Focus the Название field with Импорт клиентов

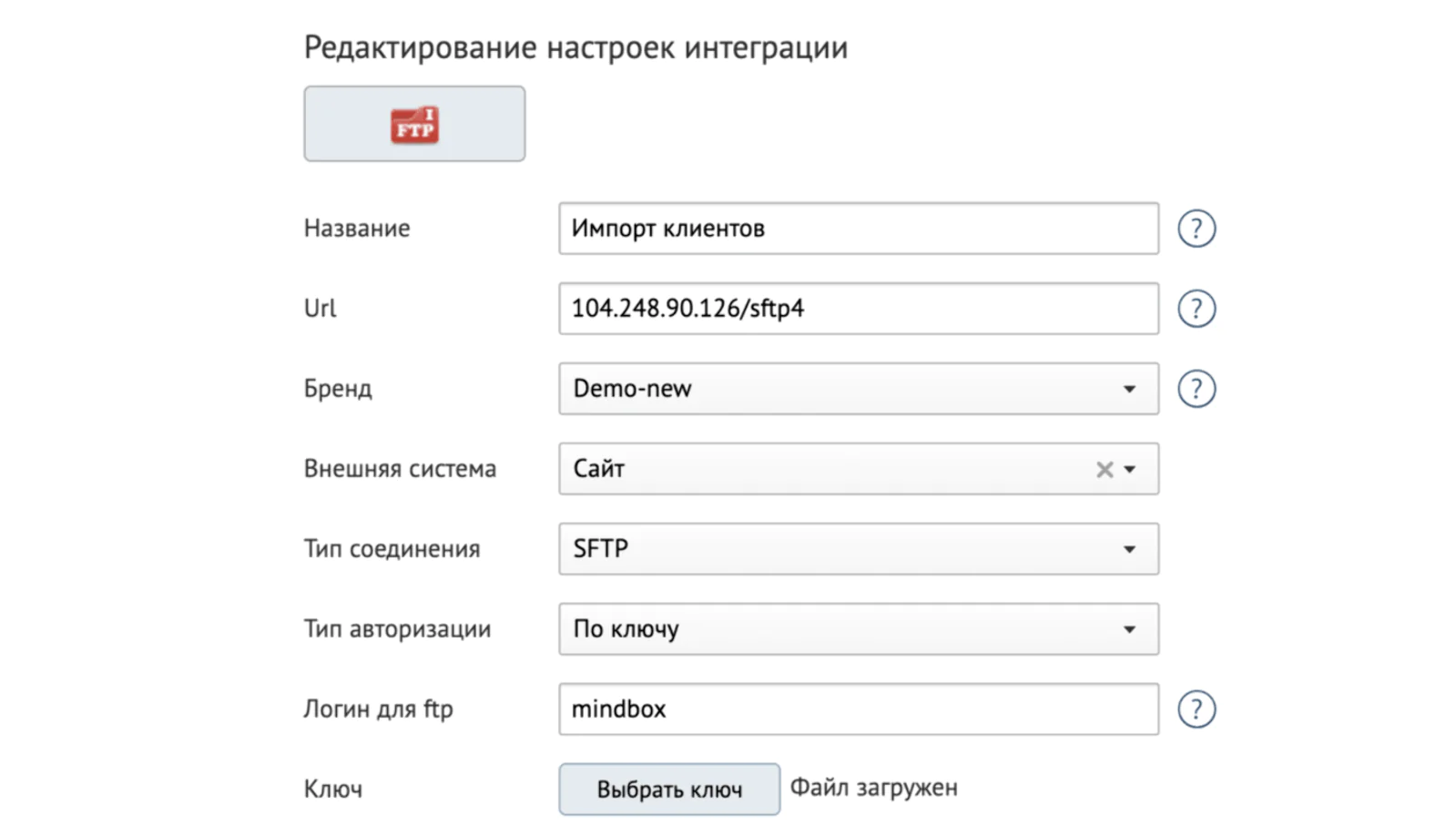pos(859,229)
